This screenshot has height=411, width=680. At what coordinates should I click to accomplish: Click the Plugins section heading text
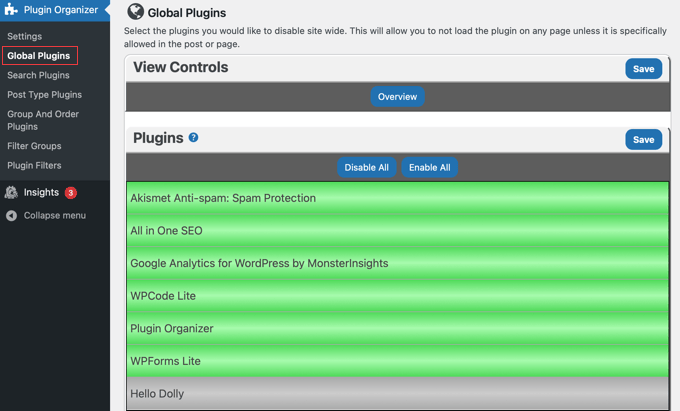[158, 138]
